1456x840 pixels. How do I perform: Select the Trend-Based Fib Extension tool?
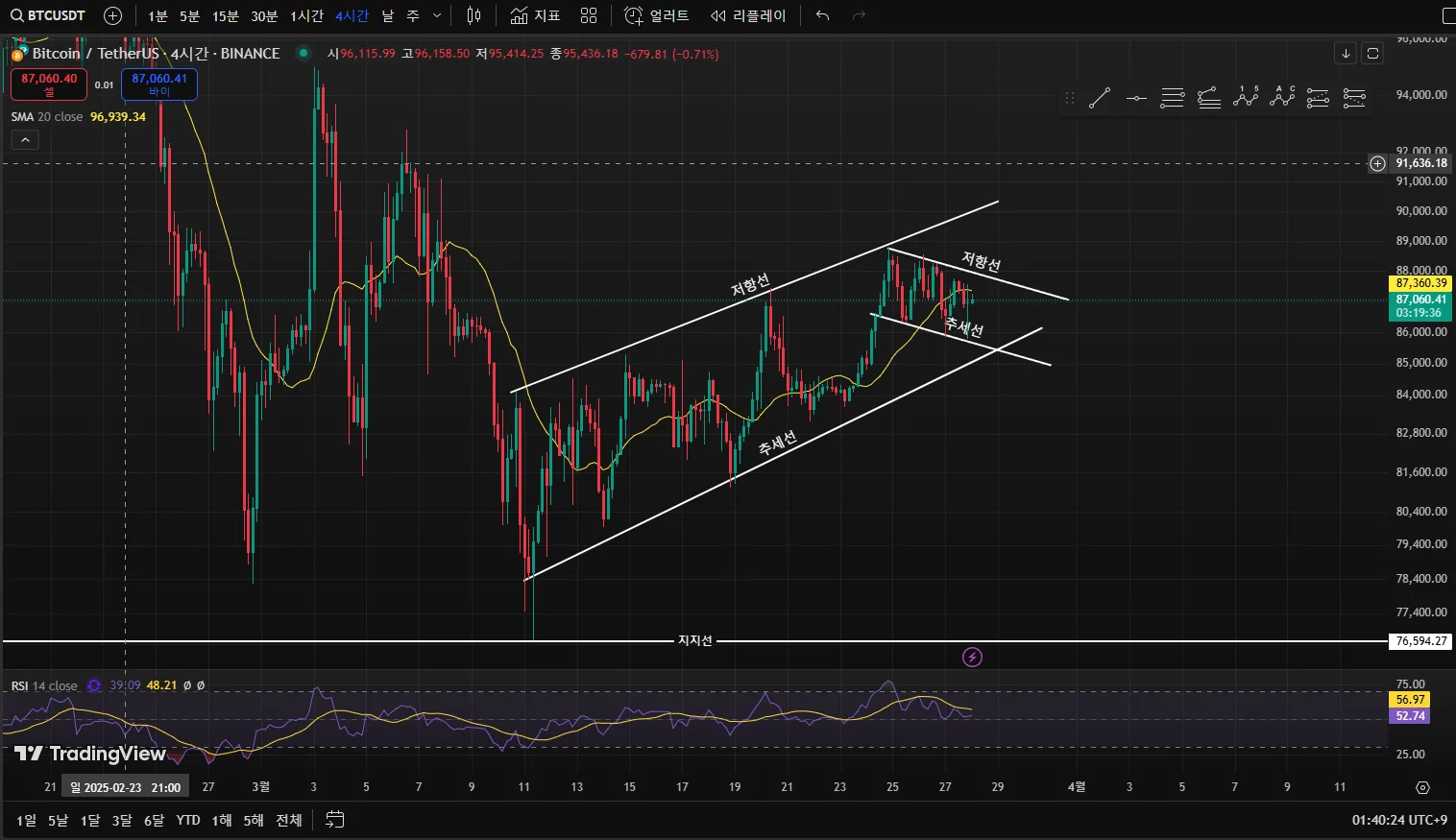coord(1209,98)
